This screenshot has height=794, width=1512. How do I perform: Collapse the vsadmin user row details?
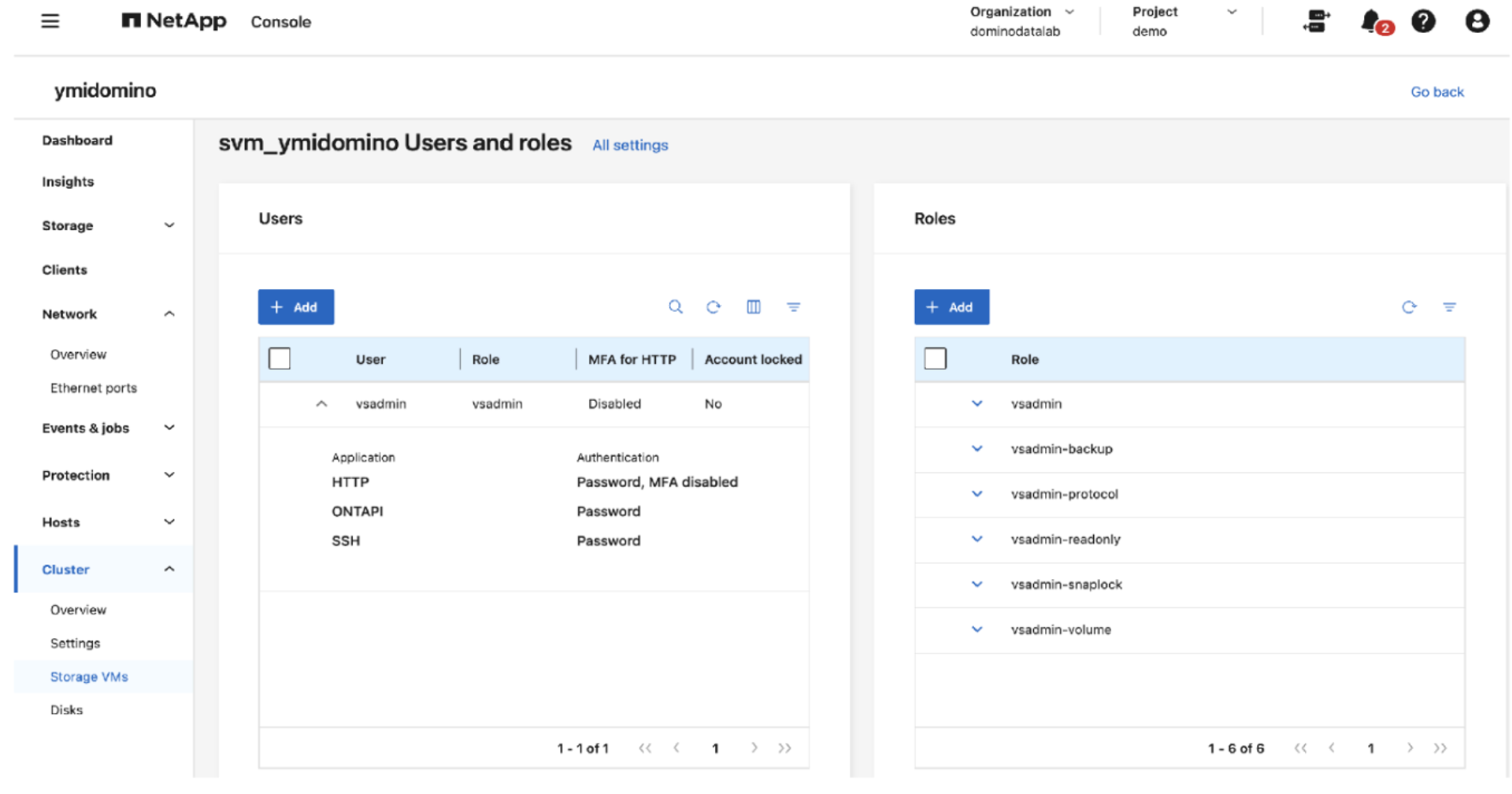coord(321,404)
